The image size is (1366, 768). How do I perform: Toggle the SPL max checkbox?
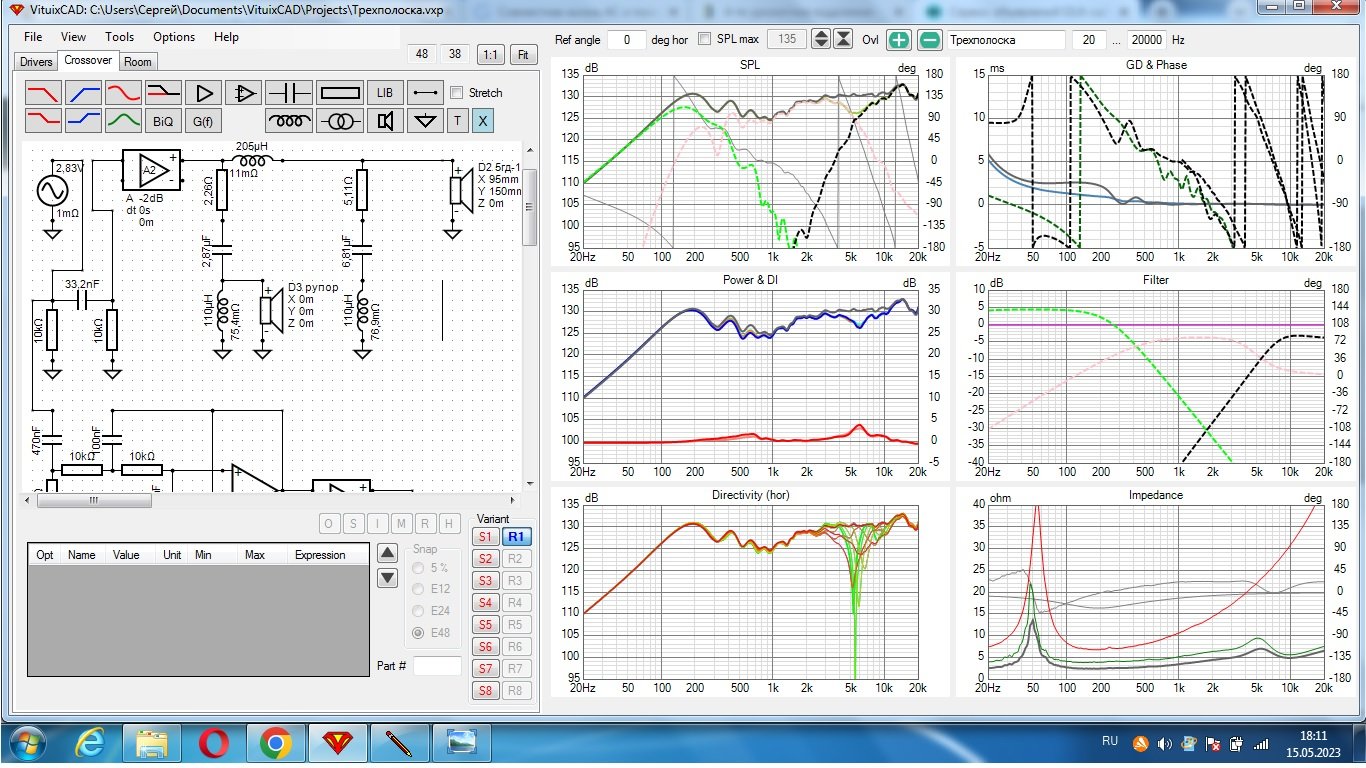tap(705, 39)
